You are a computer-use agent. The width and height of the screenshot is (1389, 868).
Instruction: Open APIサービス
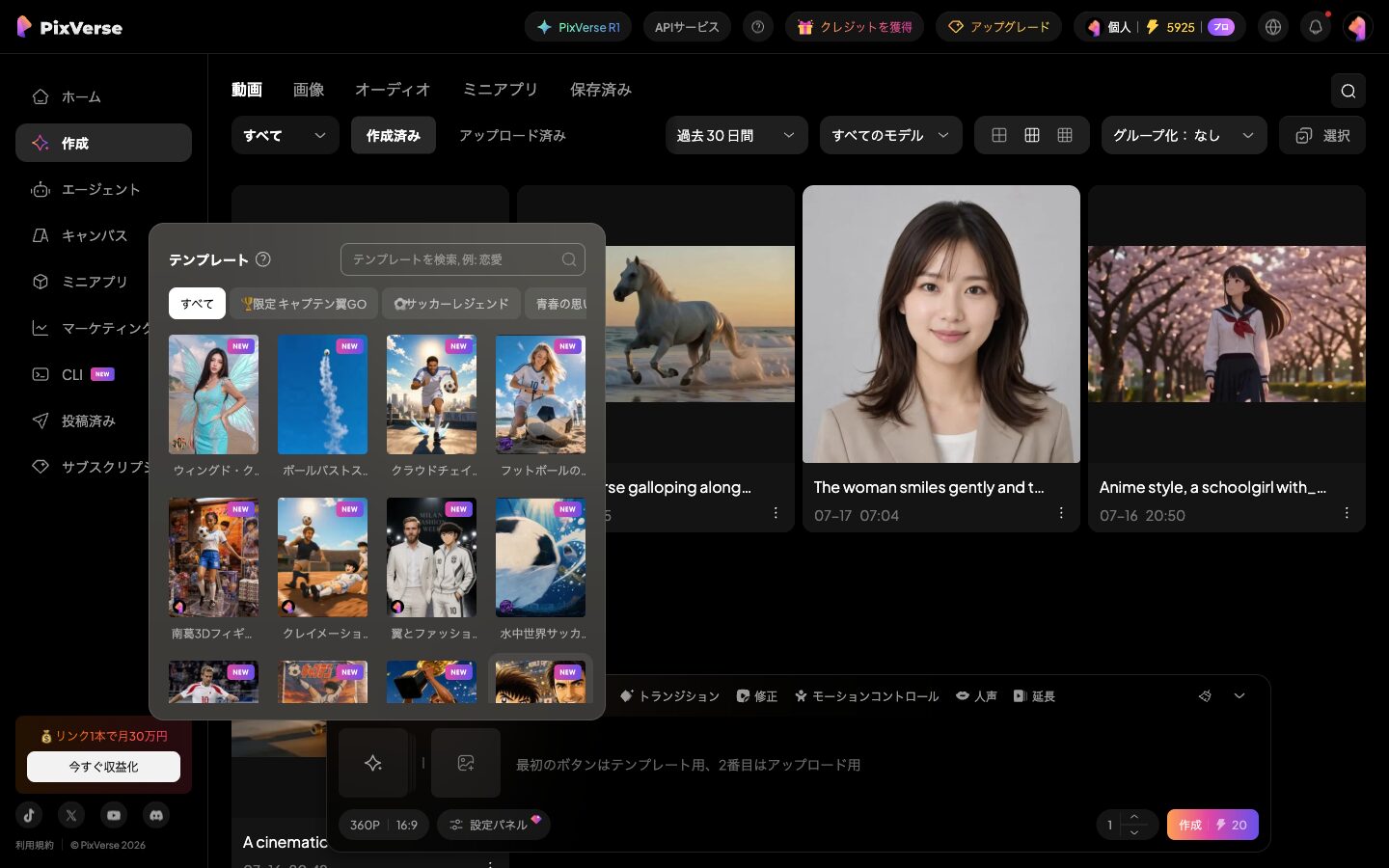coord(687,27)
